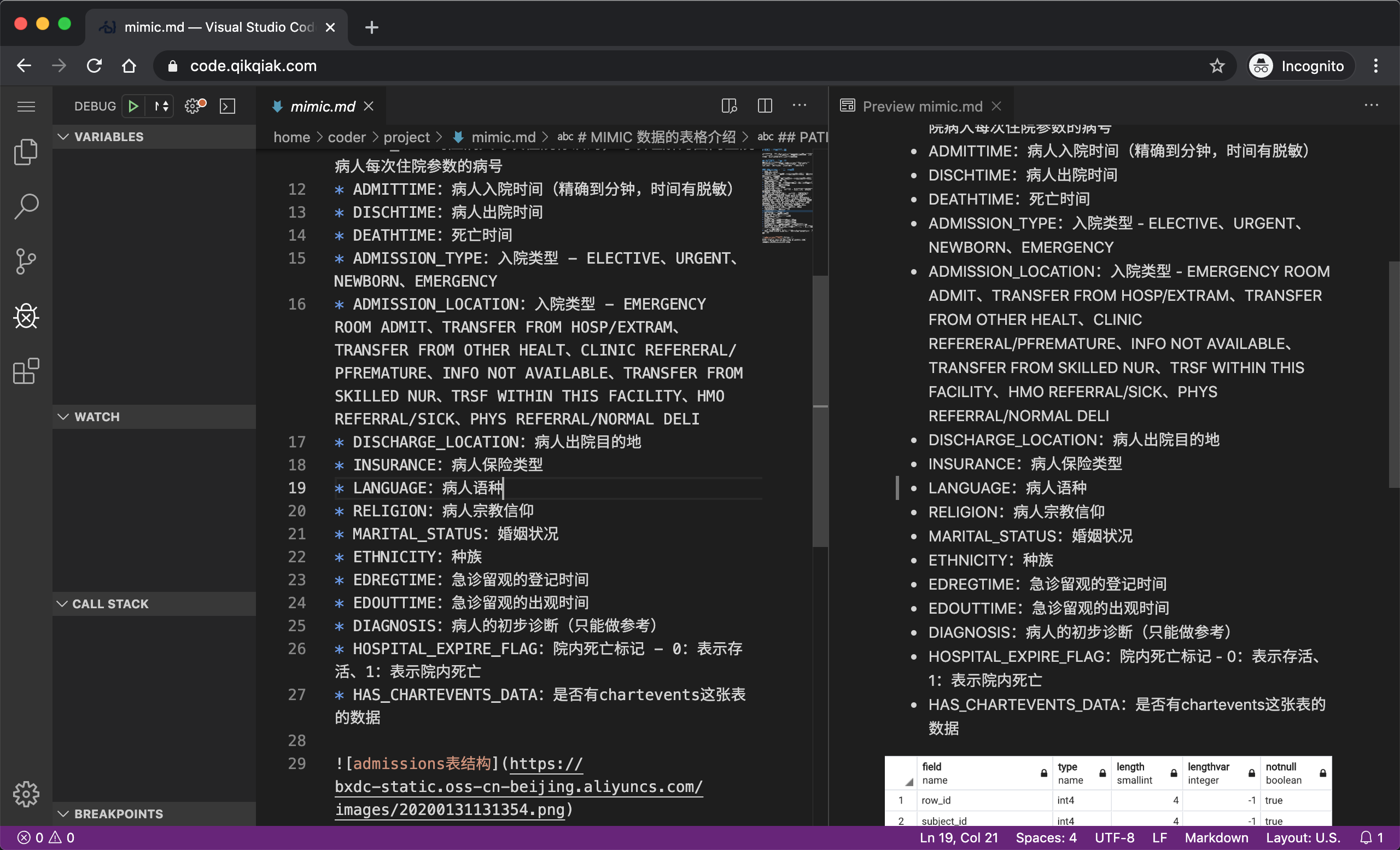Bookmark page with star icon

click(x=1217, y=66)
